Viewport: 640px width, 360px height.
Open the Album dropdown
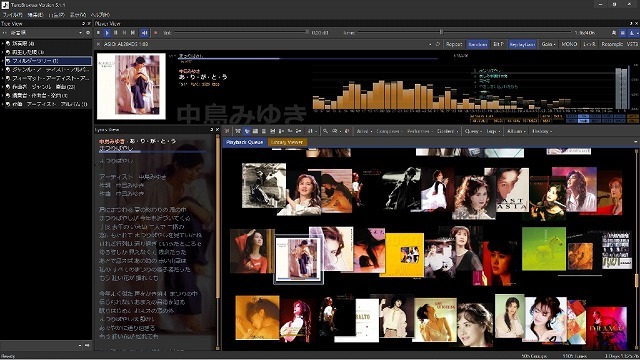(x=516, y=131)
